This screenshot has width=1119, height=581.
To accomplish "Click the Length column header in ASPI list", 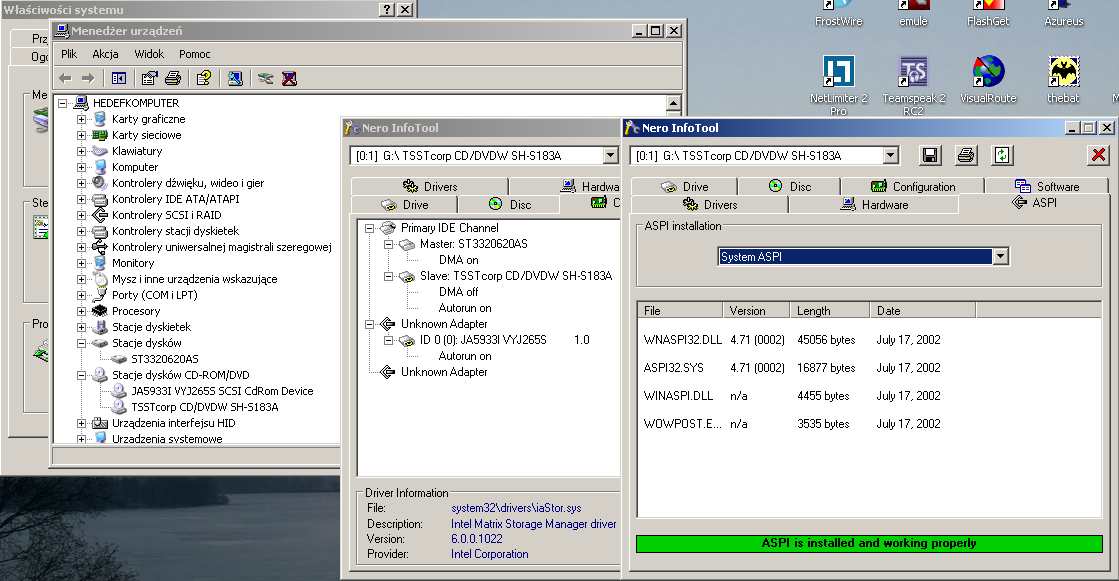I will tap(829, 310).
